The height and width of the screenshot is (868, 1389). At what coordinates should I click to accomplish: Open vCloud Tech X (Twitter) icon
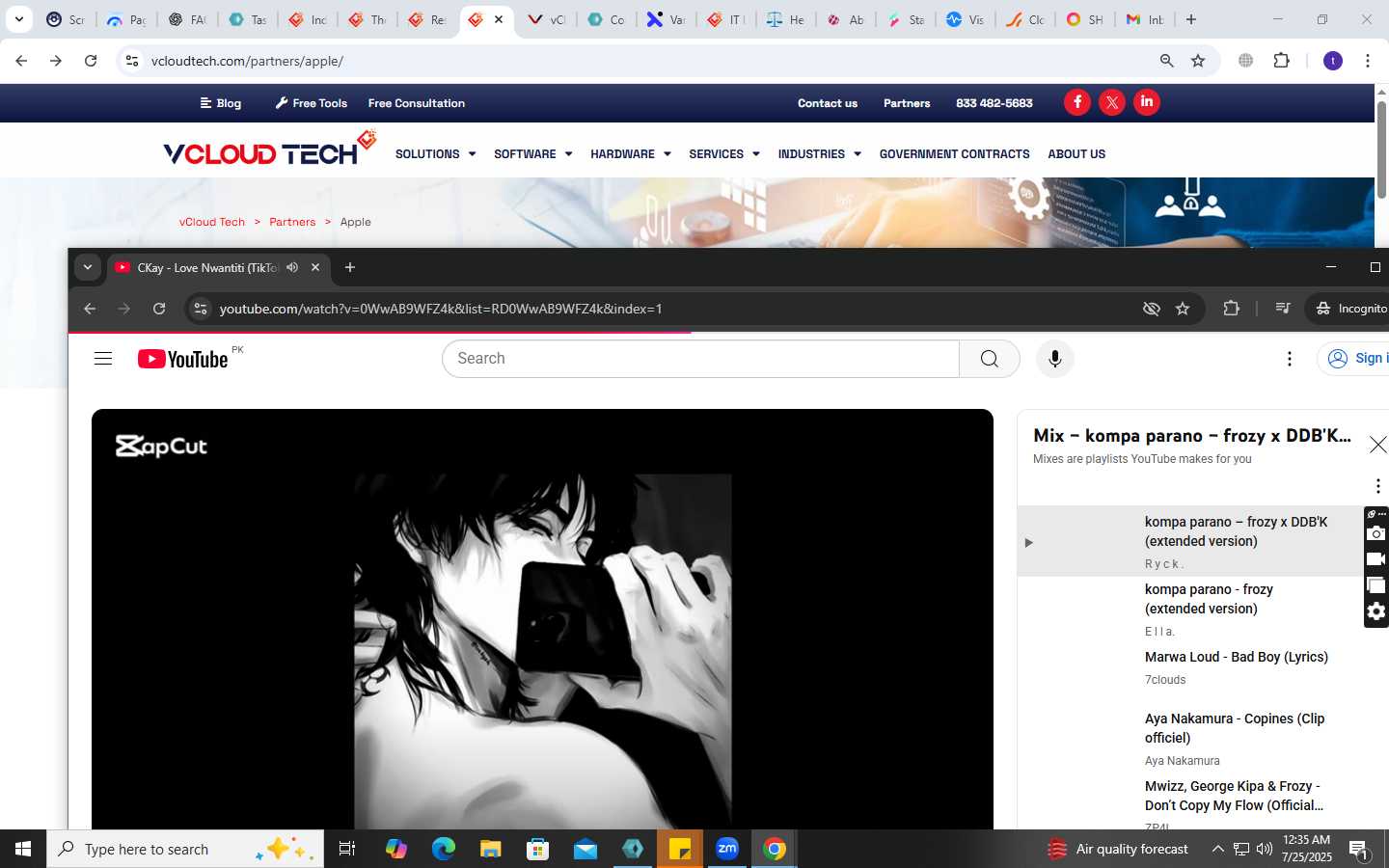click(1112, 102)
